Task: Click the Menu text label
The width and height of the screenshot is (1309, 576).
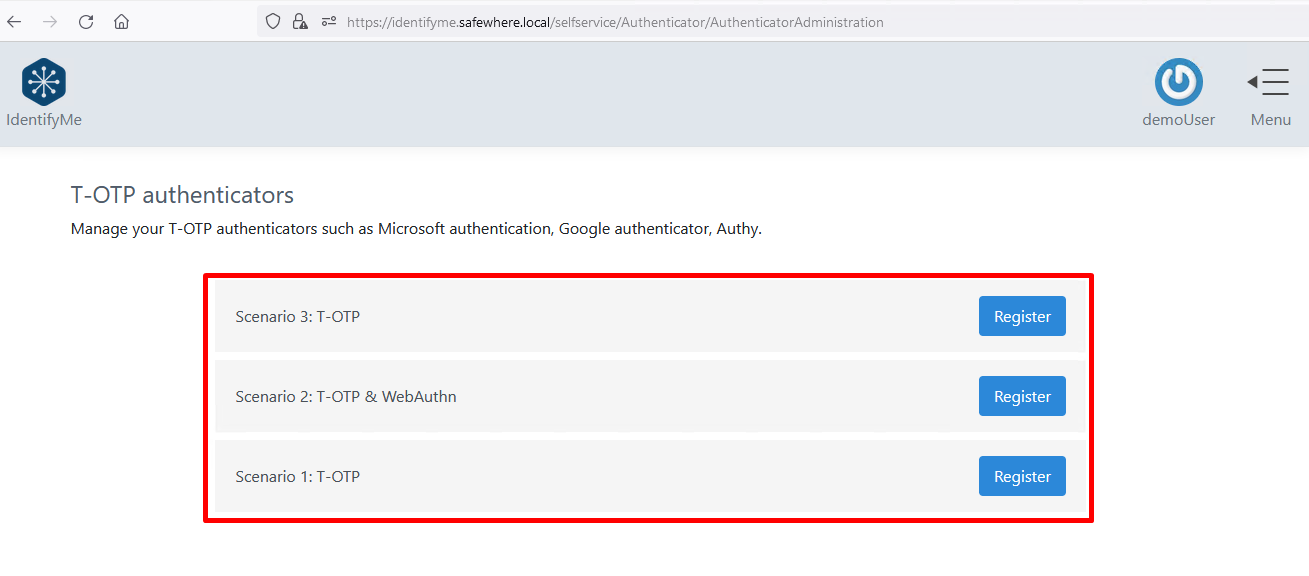Action: (x=1270, y=120)
